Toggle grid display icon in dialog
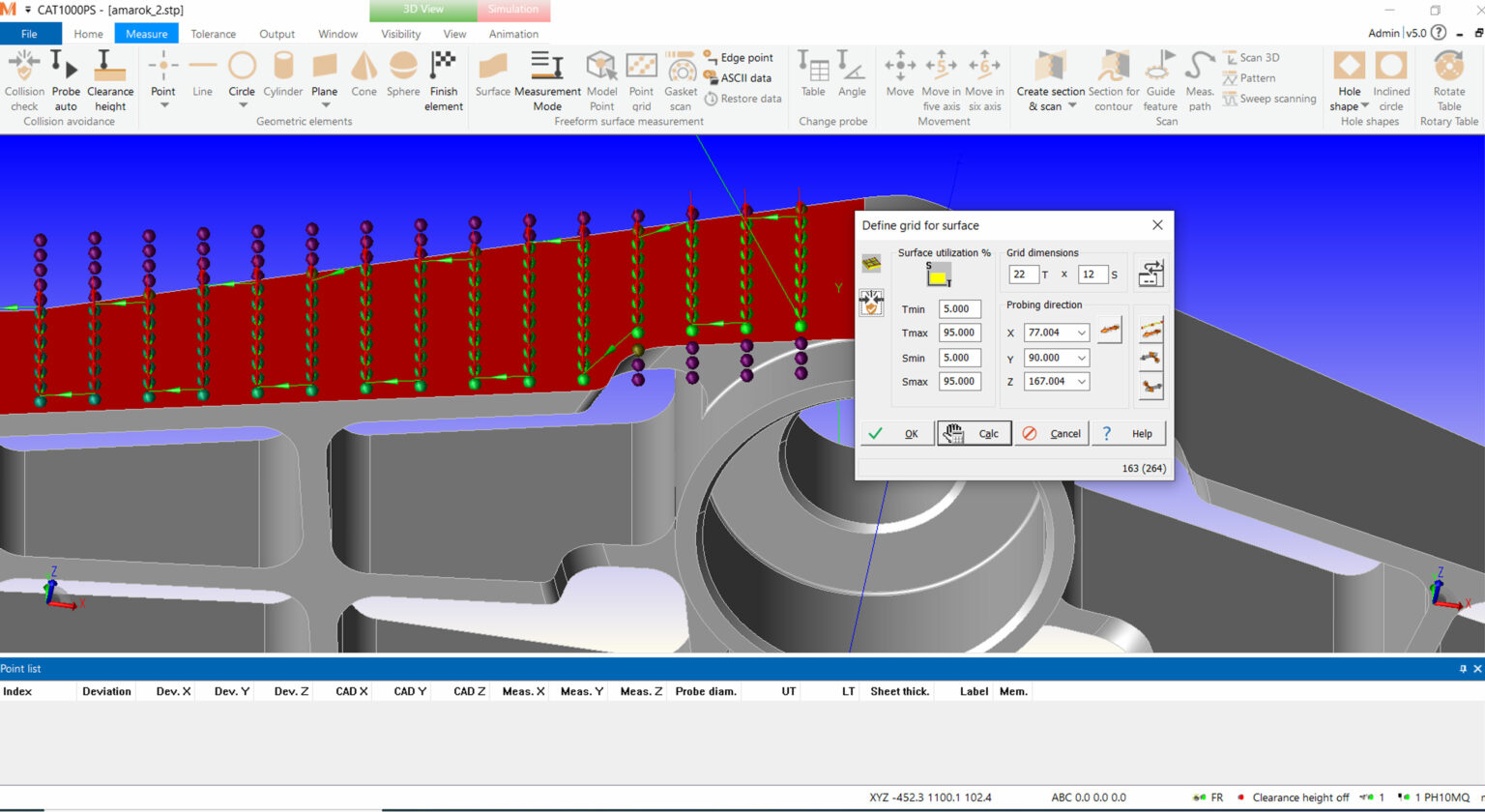The image size is (1485, 812). tap(871, 264)
